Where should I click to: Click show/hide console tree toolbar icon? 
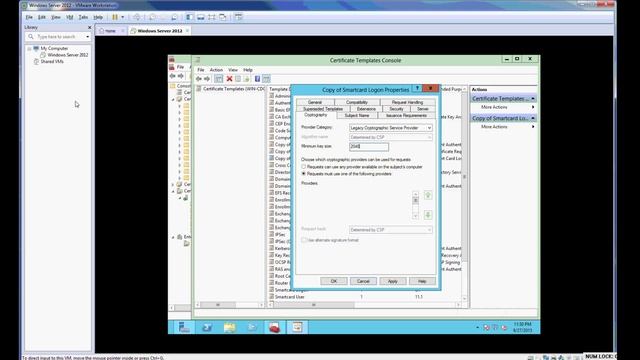coord(219,79)
